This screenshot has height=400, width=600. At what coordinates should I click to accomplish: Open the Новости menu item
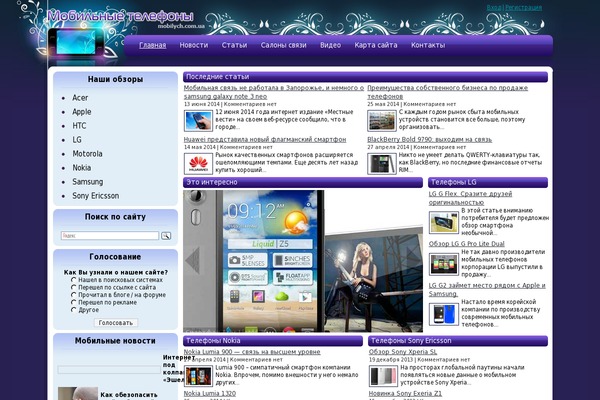194,45
